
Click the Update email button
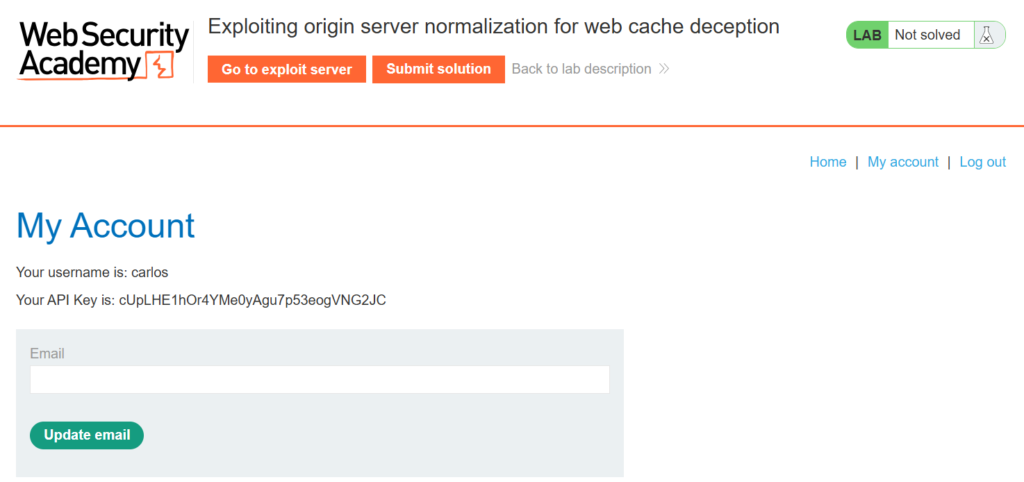(x=87, y=435)
